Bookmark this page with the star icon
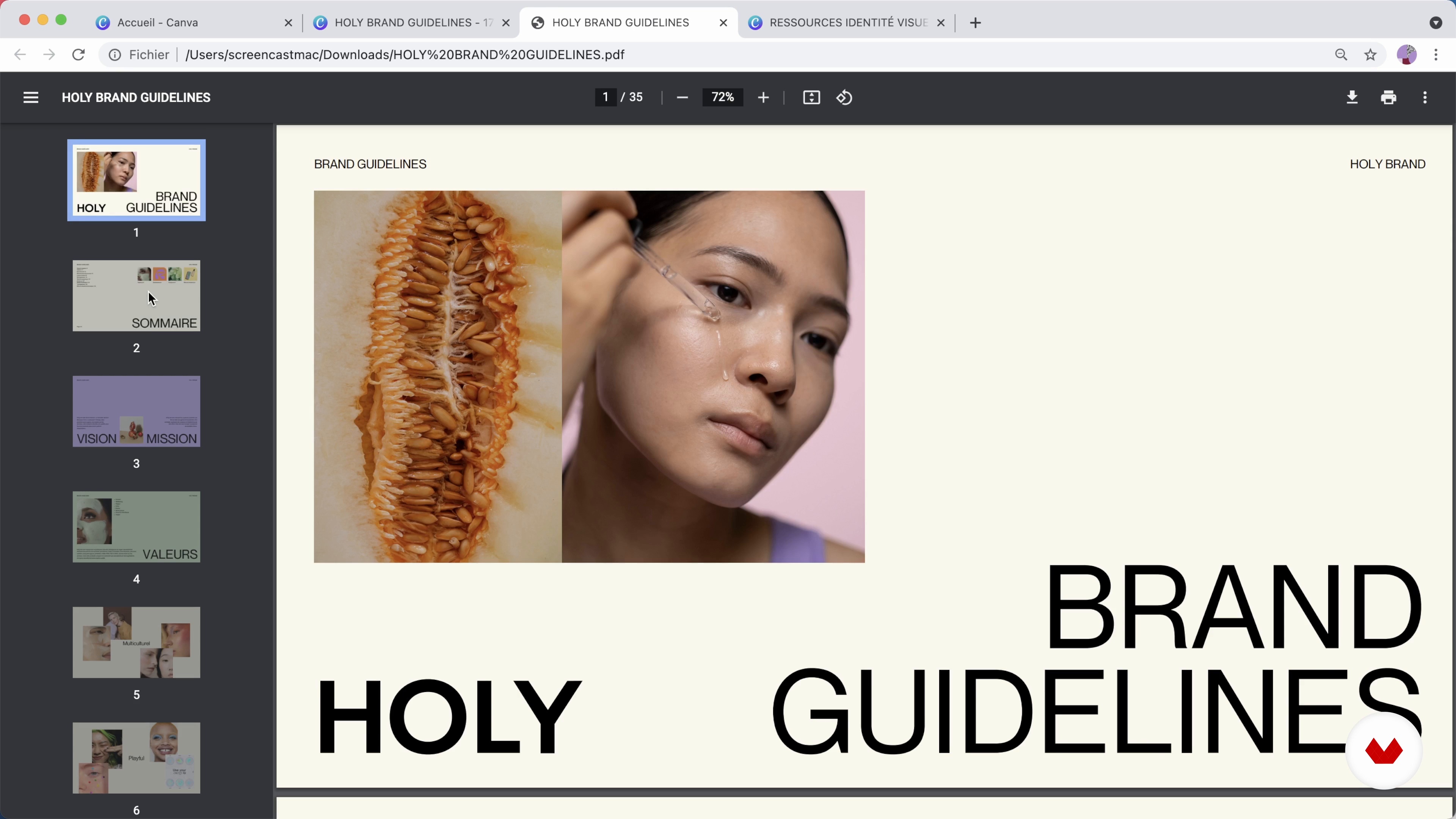1456x819 pixels. pyautogui.click(x=1370, y=55)
